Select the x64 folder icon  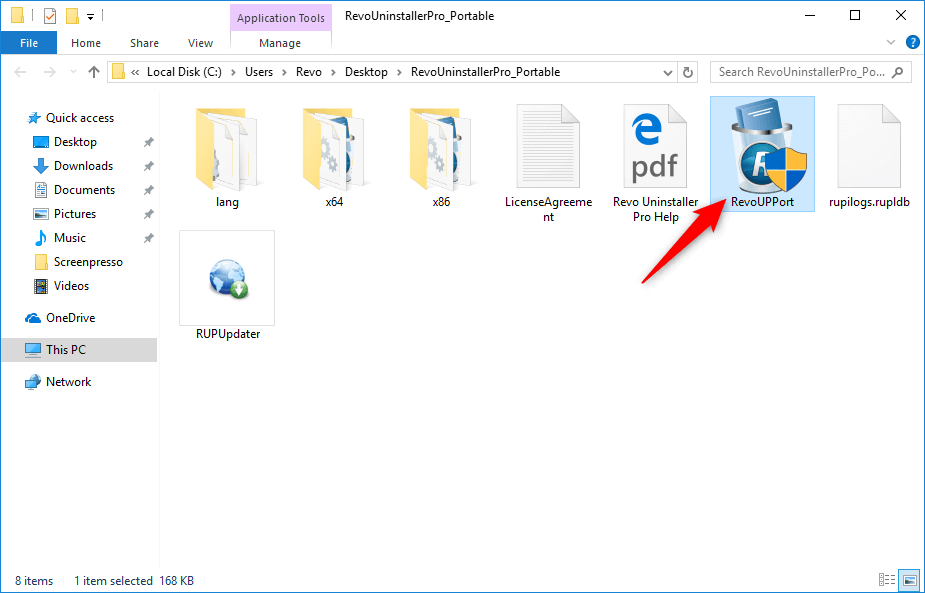pyautogui.click(x=334, y=149)
